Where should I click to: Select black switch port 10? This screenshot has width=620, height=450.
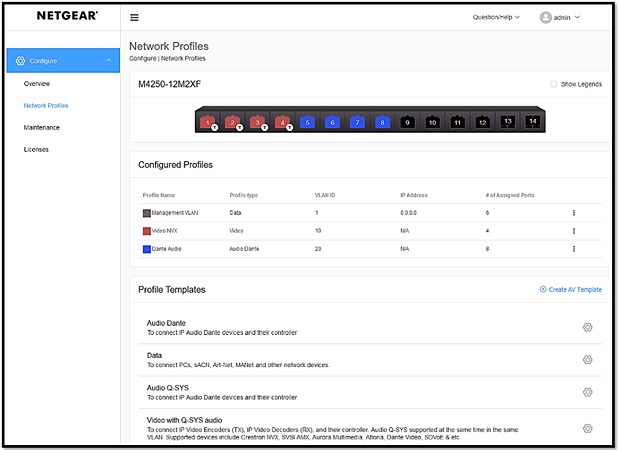[433, 122]
